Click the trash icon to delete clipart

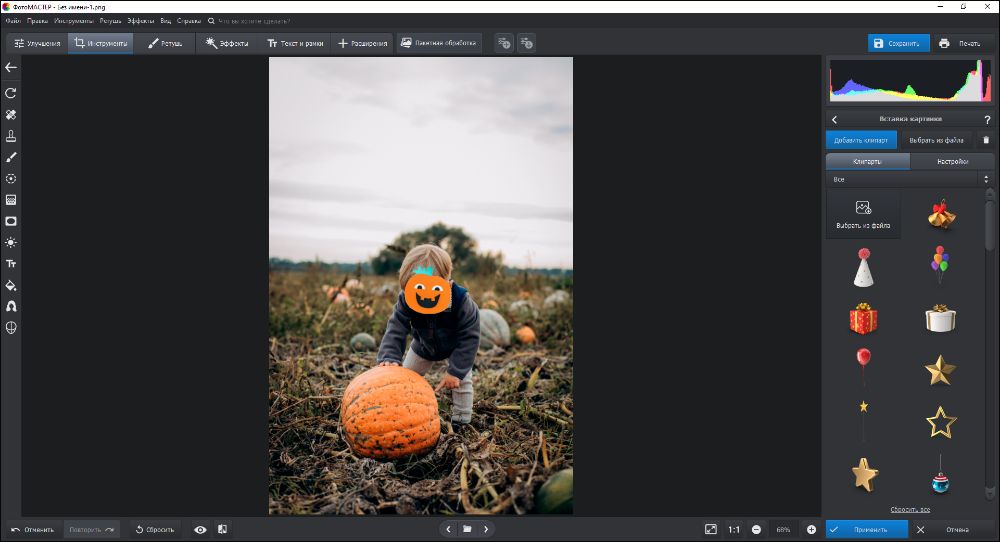click(985, 140)
